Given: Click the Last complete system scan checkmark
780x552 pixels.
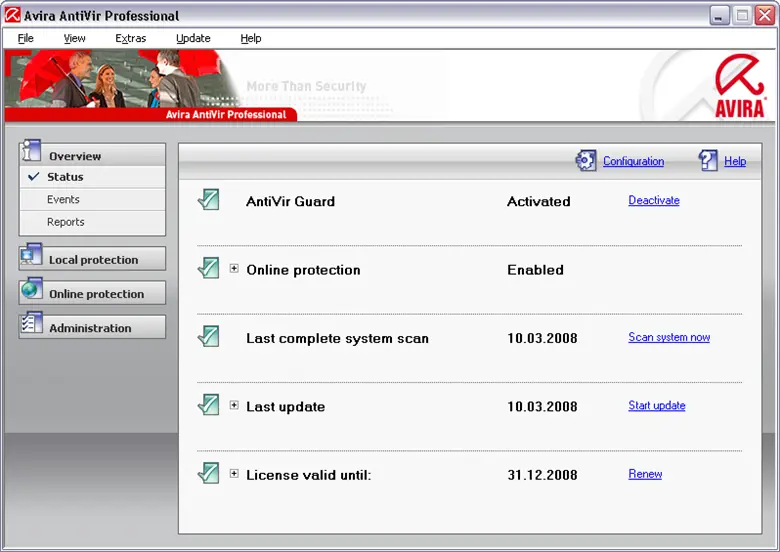Looking at the screenshot, I should pyautogui.click(x=208, y=337).
